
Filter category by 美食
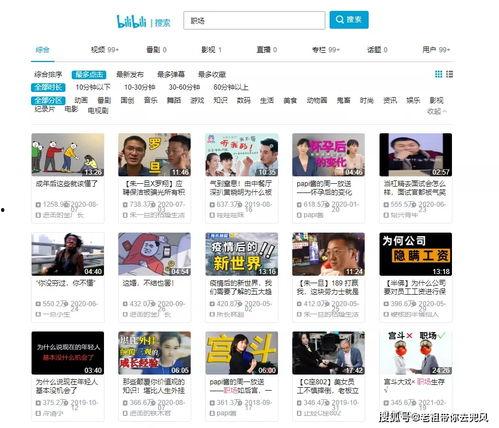pos(290,100)
